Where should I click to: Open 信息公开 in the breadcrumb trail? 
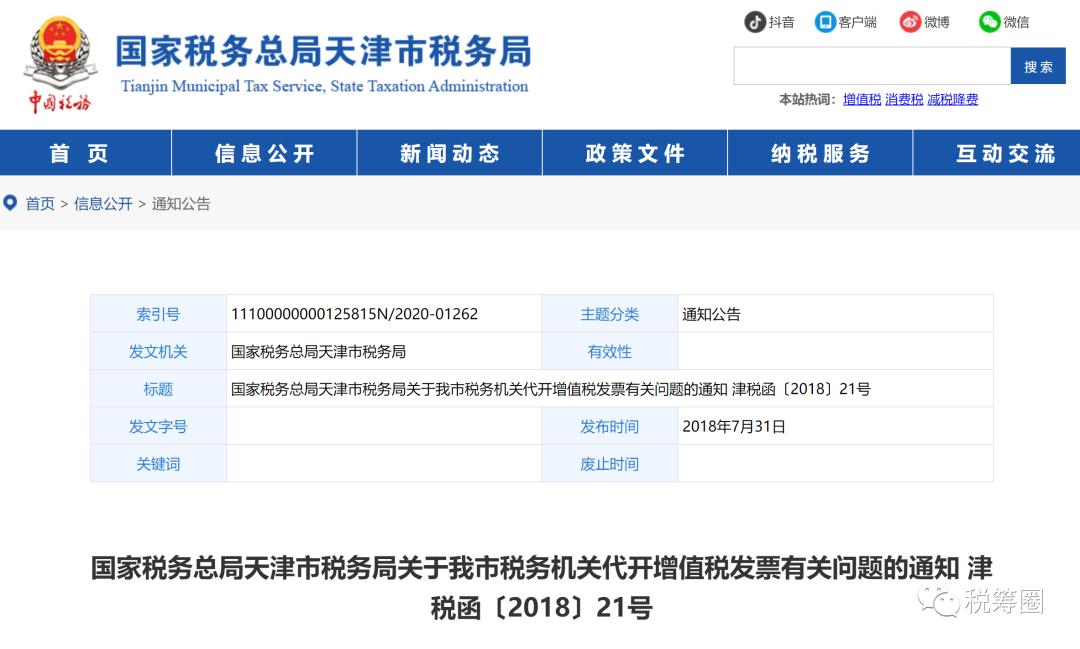point(103,203)
